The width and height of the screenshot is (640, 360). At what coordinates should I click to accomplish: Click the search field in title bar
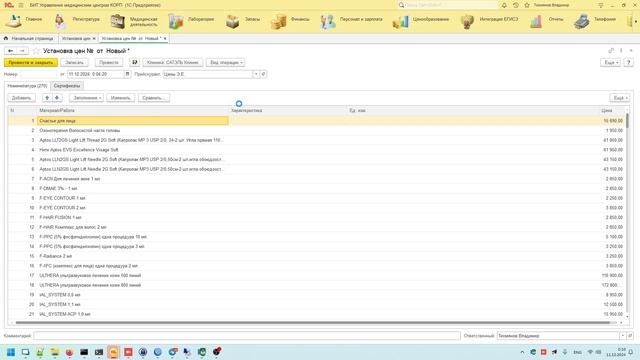447,5
